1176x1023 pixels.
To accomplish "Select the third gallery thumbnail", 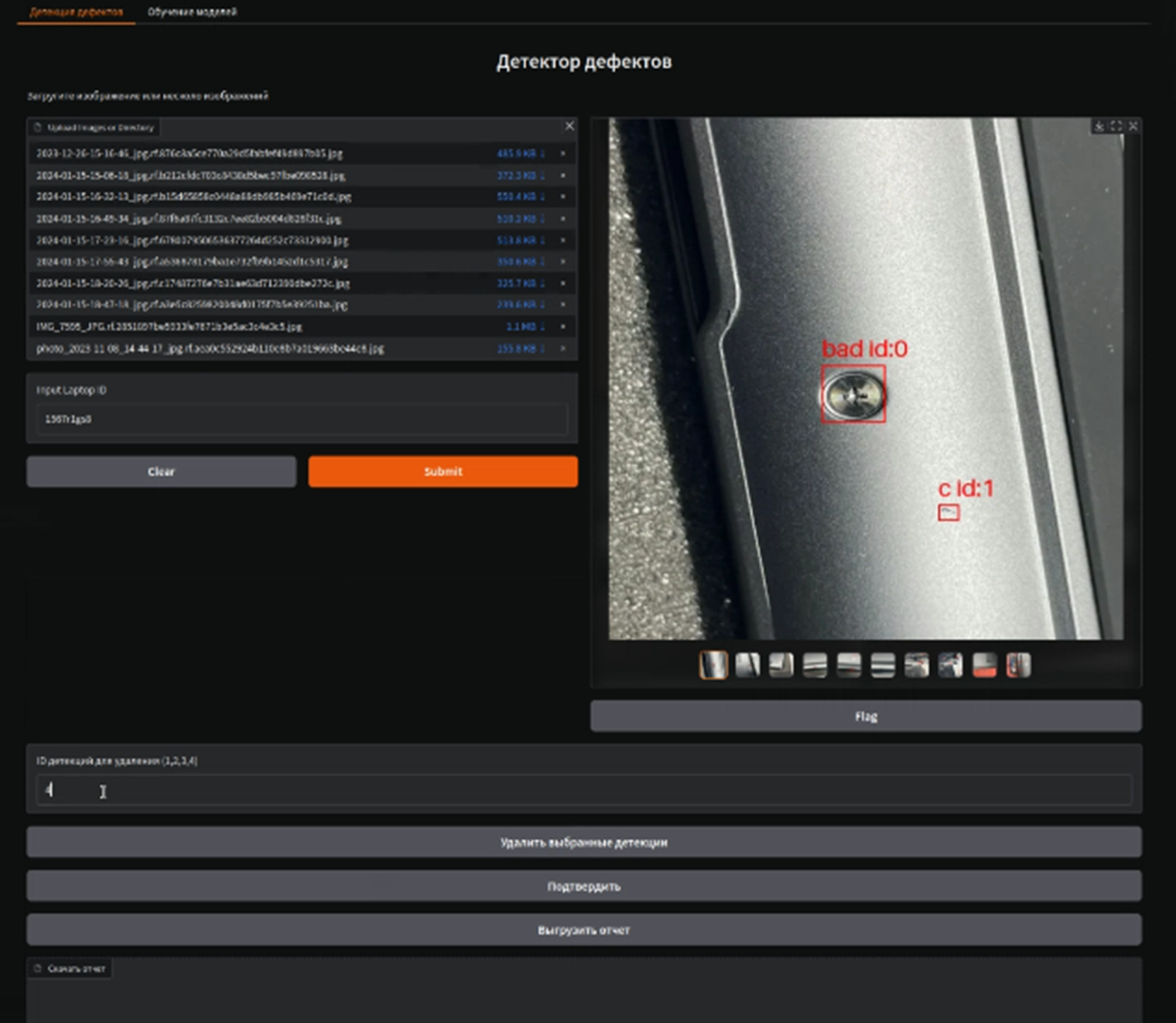I will (x=781, y=665).
